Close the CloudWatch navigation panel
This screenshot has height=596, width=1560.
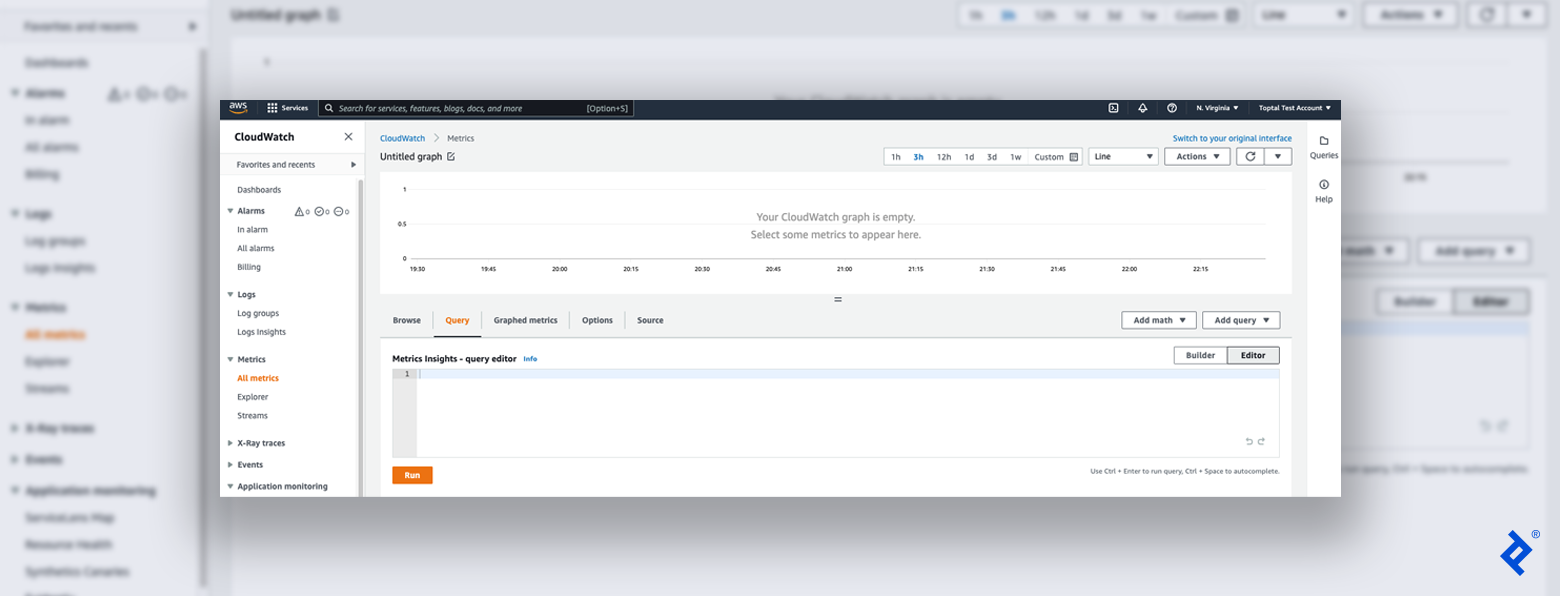click(348, 137)
